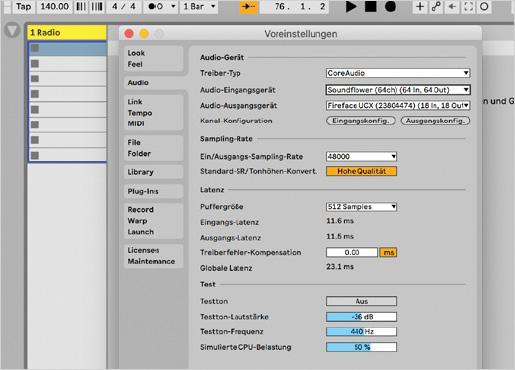Click the Treiberfehler-Kompensation 0.00 field
This screenshot has width=515, height=370.
tap(352, 252)
